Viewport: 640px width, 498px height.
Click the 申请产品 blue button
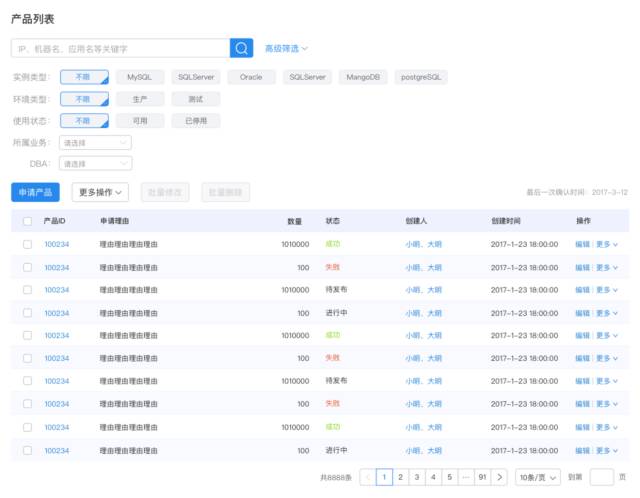tap(36, 192)
